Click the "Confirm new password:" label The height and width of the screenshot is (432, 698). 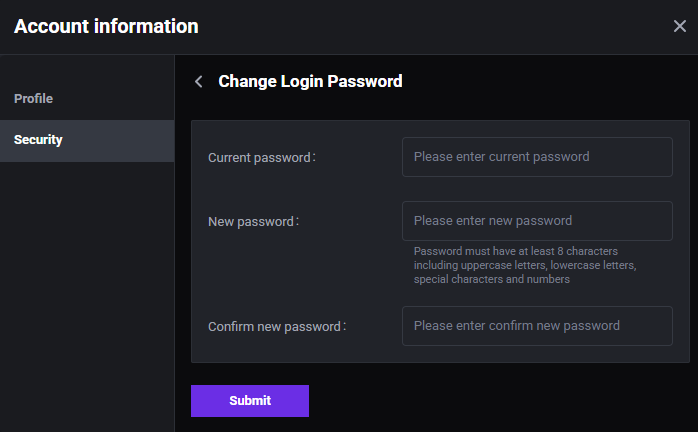click(276, 327)
